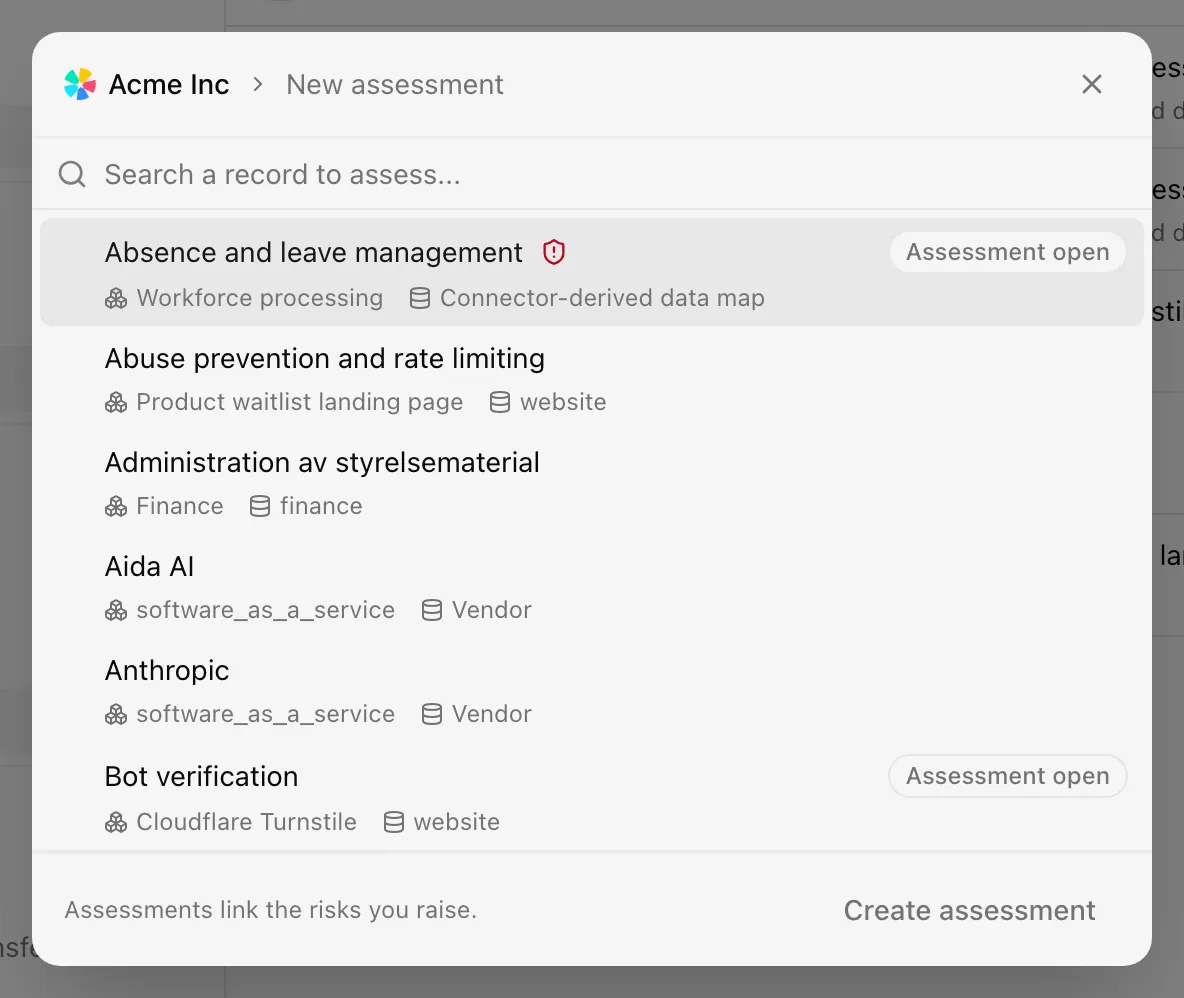1184x998 pixels.
Task: Click 'Assessments link the risks you raise.' text
Action: click(x=270, y=910)
